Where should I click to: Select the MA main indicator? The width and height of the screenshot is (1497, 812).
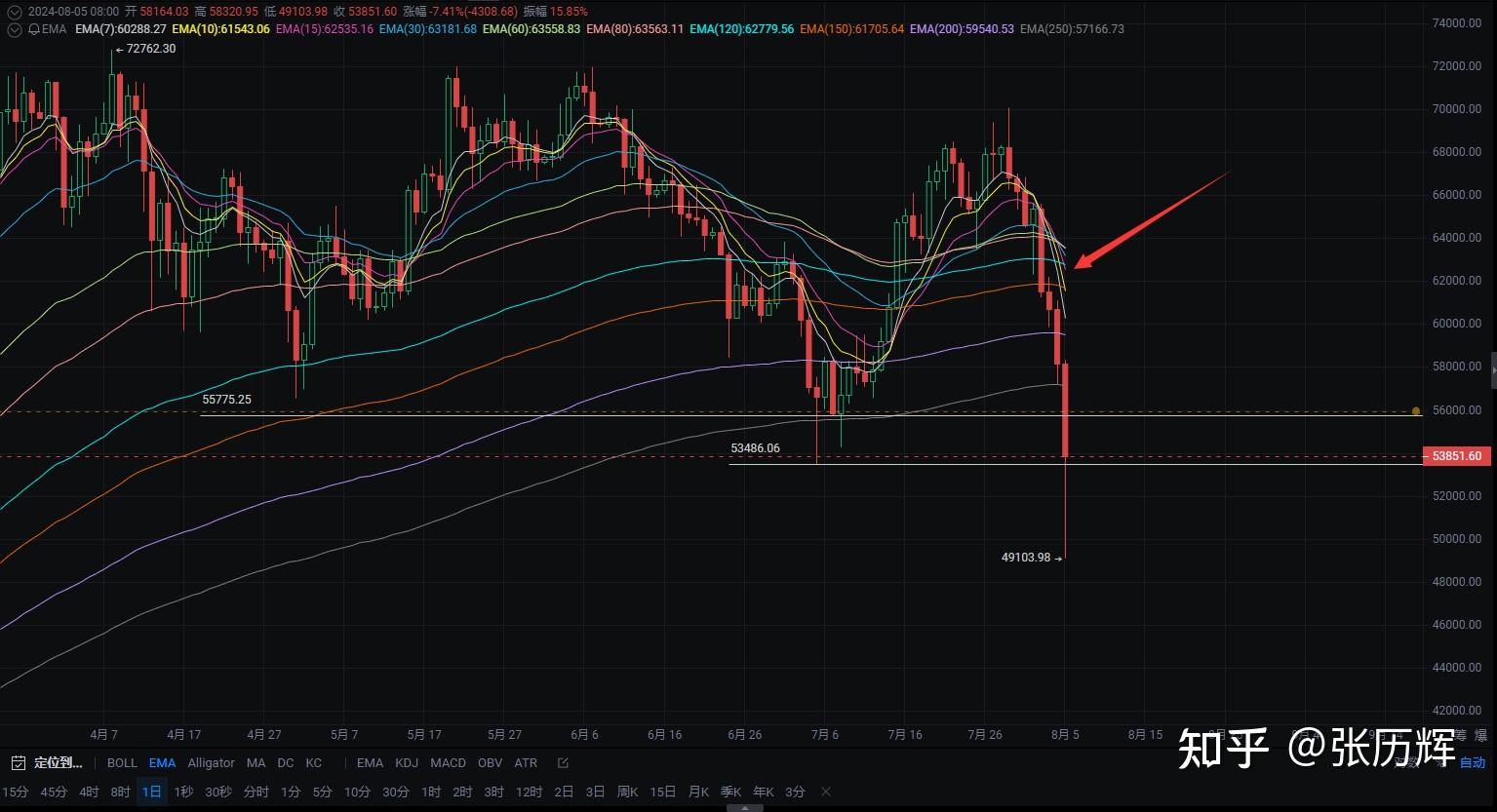pyautogui.click(x=256, y=763)
